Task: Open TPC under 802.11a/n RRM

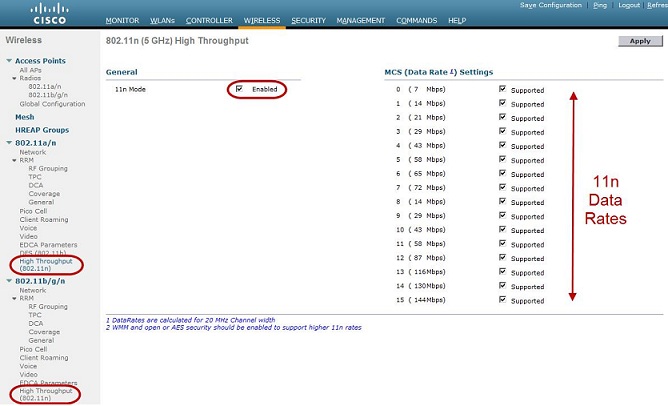Action: point(35,177)
